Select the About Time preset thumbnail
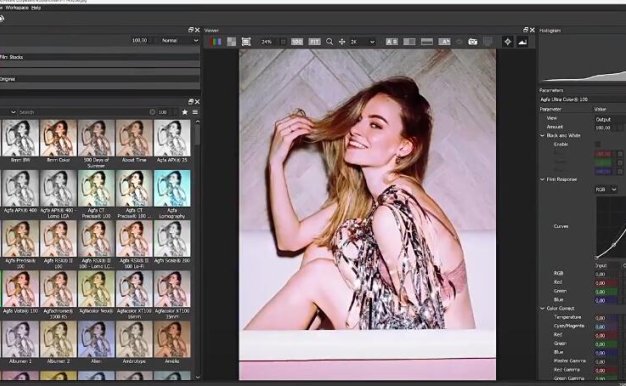Image resolution: width=626 pixels, height=386 pixels. (134, 138)
